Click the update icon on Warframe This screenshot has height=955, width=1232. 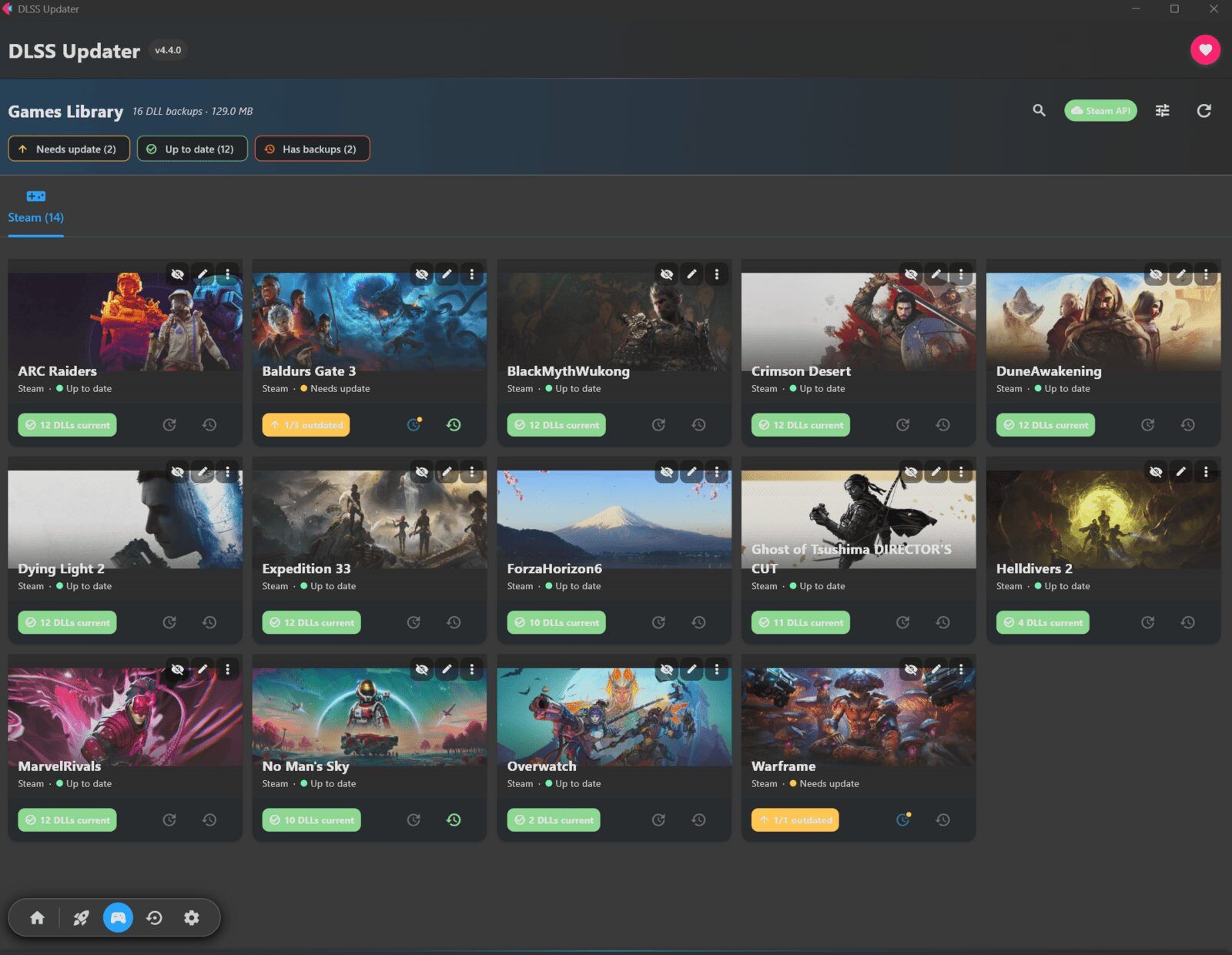[x=903, y=819]
